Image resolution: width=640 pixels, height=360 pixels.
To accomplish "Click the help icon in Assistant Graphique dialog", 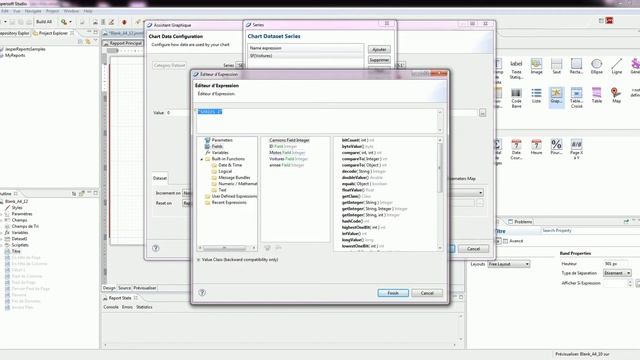I will [x=156, y=248].
